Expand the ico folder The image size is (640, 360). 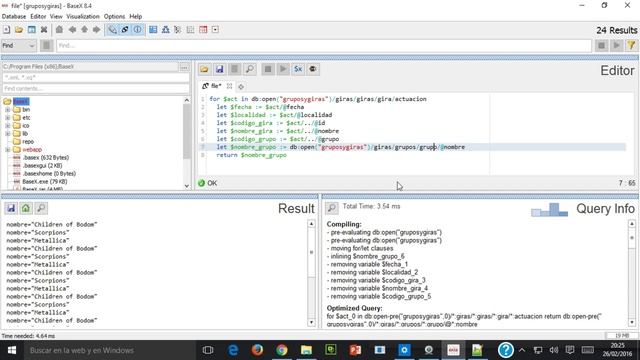click(7, 126)
